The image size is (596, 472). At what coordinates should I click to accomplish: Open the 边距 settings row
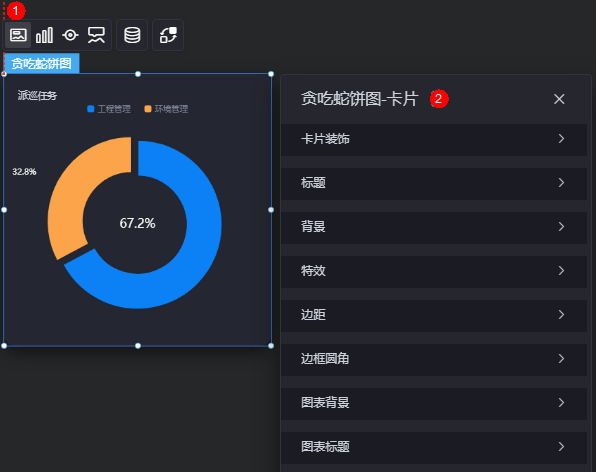(434, 315)
